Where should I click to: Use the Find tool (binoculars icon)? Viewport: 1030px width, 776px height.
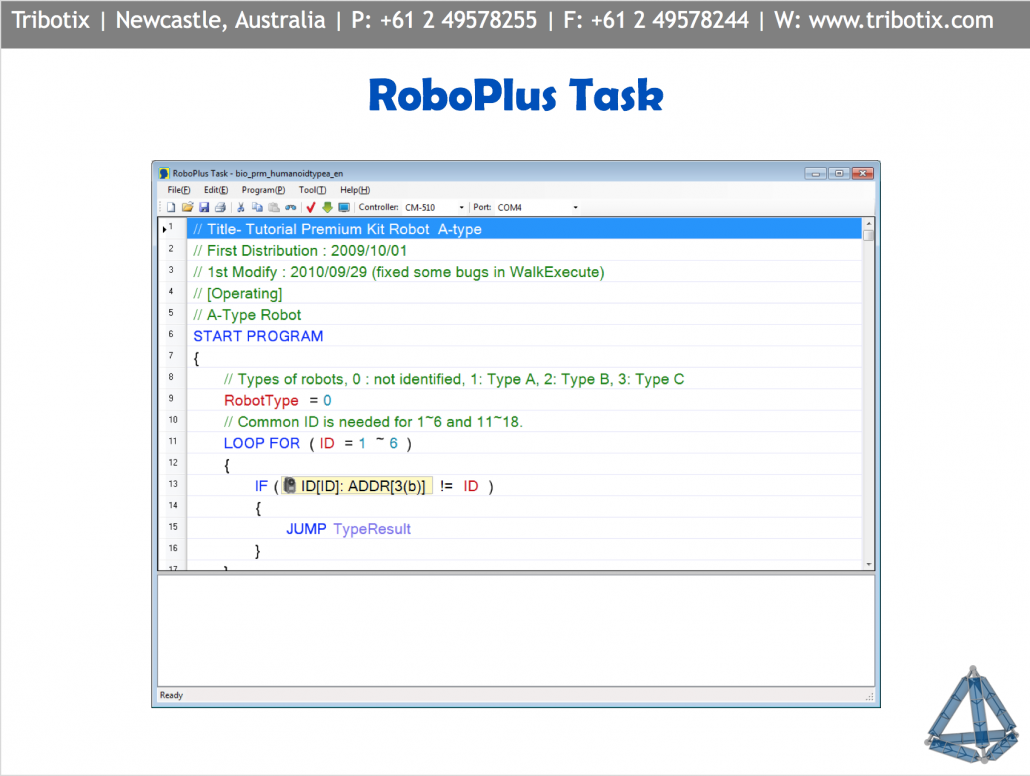[x=290, y=206]
